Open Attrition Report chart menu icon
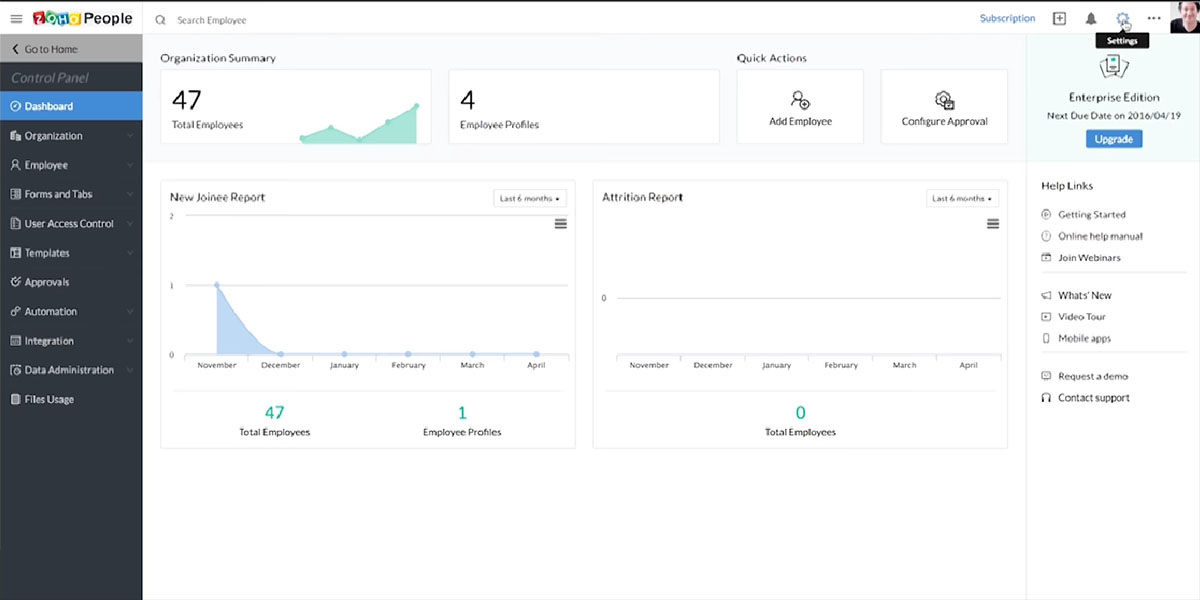The image size is (1200, 600). (x=993, y=224)
